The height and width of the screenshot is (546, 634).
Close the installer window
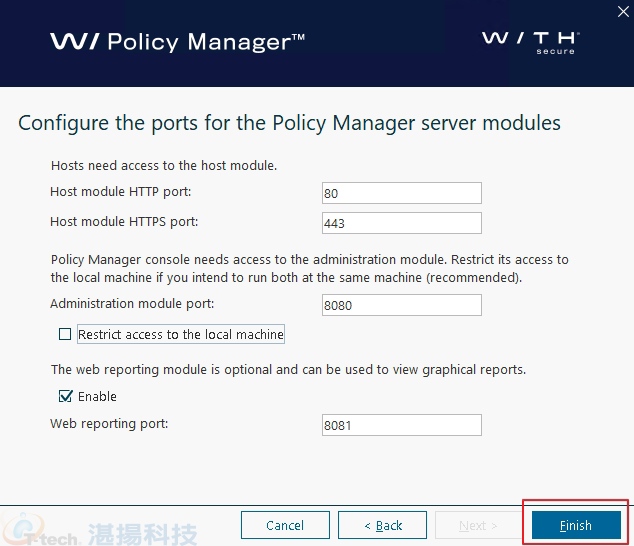[623, 12]
